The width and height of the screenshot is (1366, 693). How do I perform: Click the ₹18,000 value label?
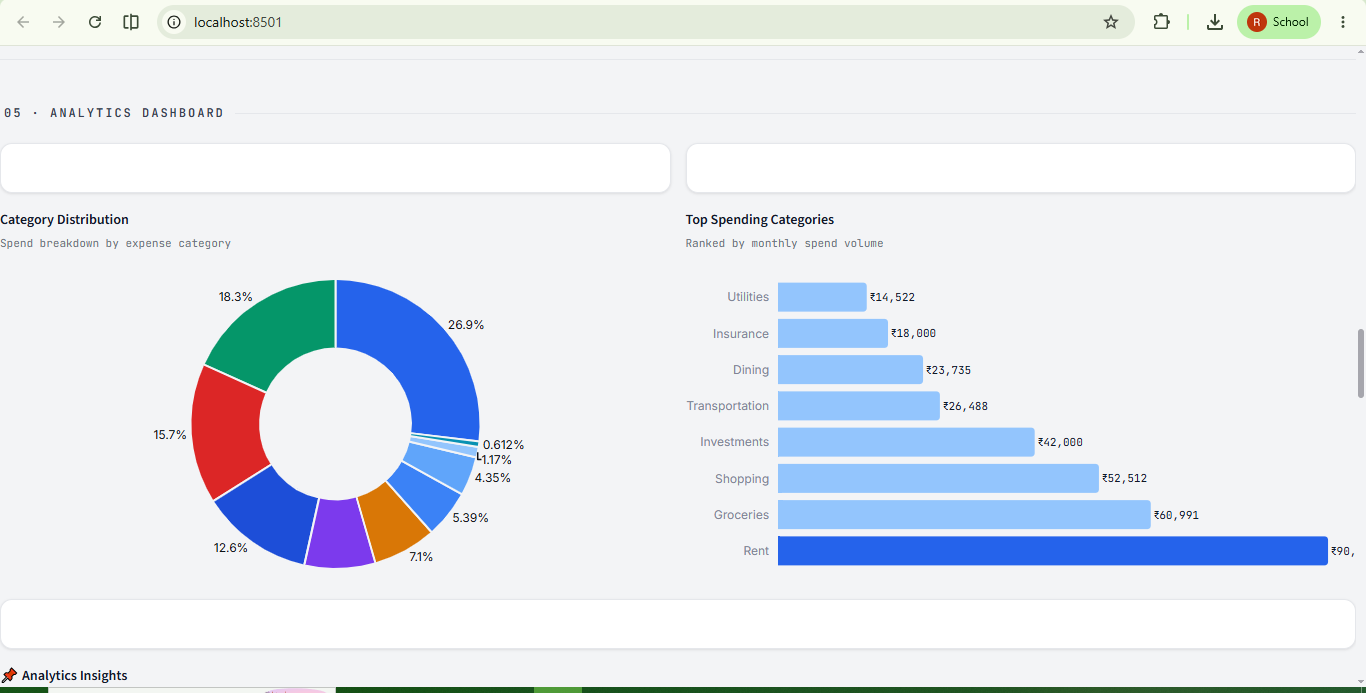click(x=913, y=333)
